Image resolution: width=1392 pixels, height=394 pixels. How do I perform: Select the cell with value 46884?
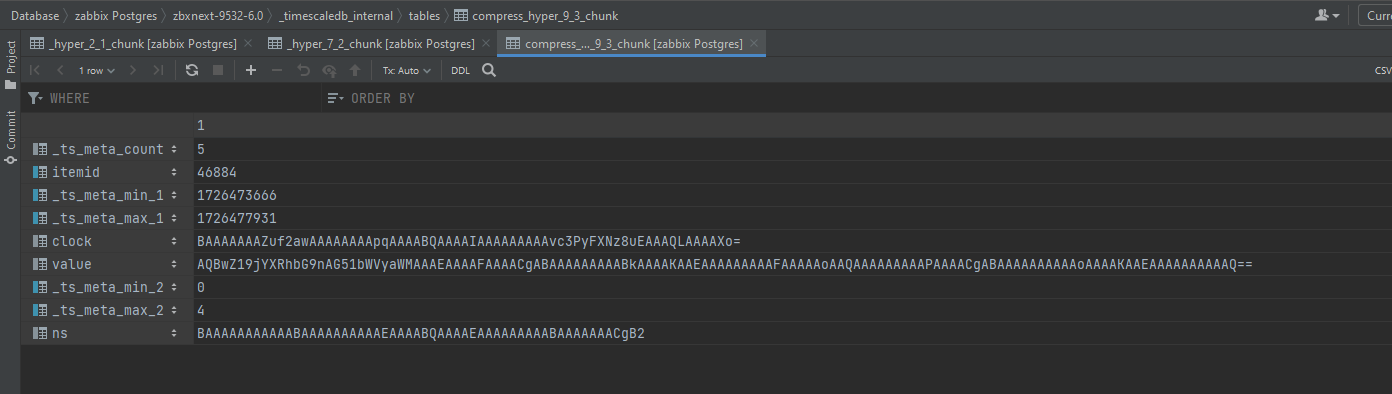[x=793, y=172]
